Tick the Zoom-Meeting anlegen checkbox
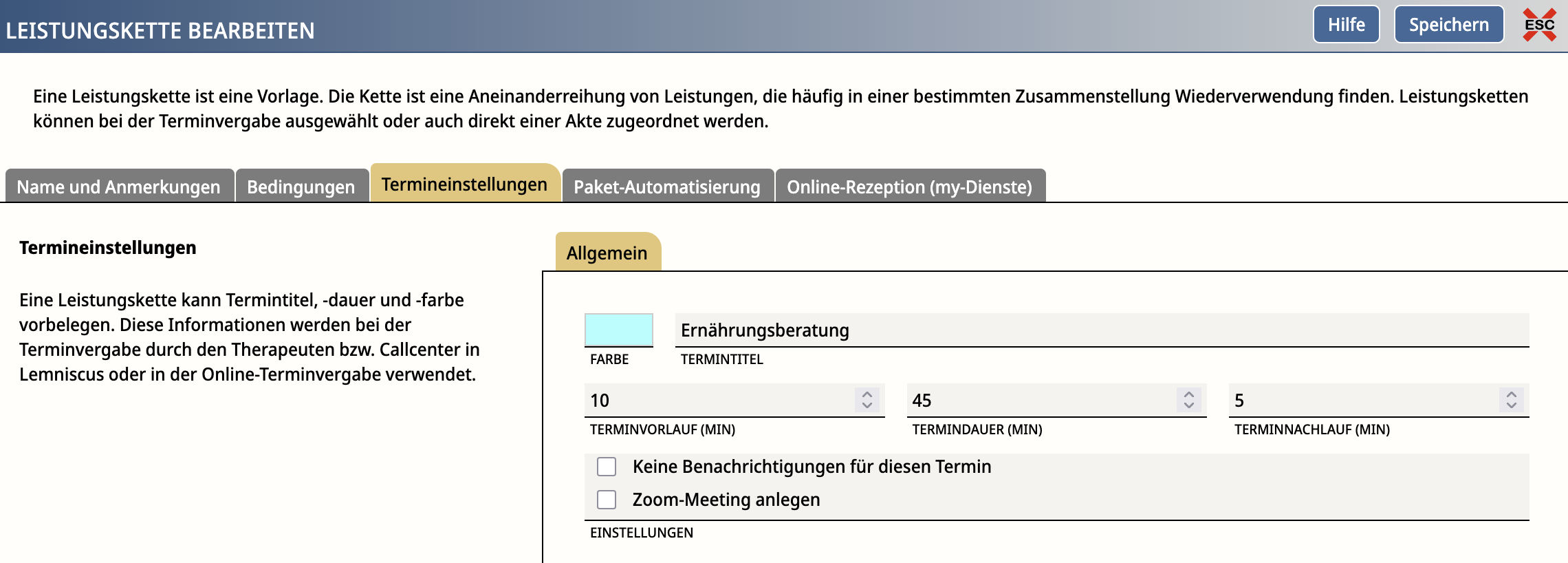The width and height of the screenshot is (1568, 563). click(607, 500)
